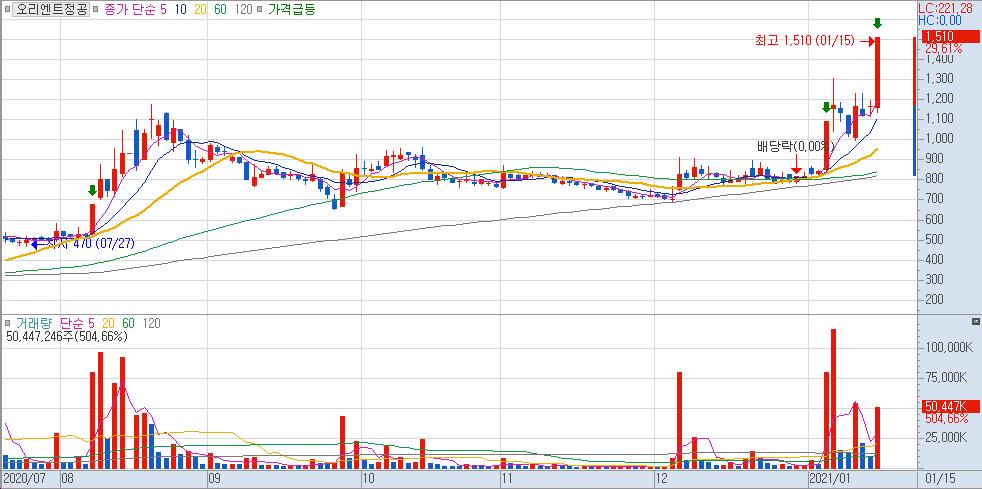This screenshot has height=489, width=982.
Task: Toggle the small square left of 오리엔트정공
Action: 6,9
